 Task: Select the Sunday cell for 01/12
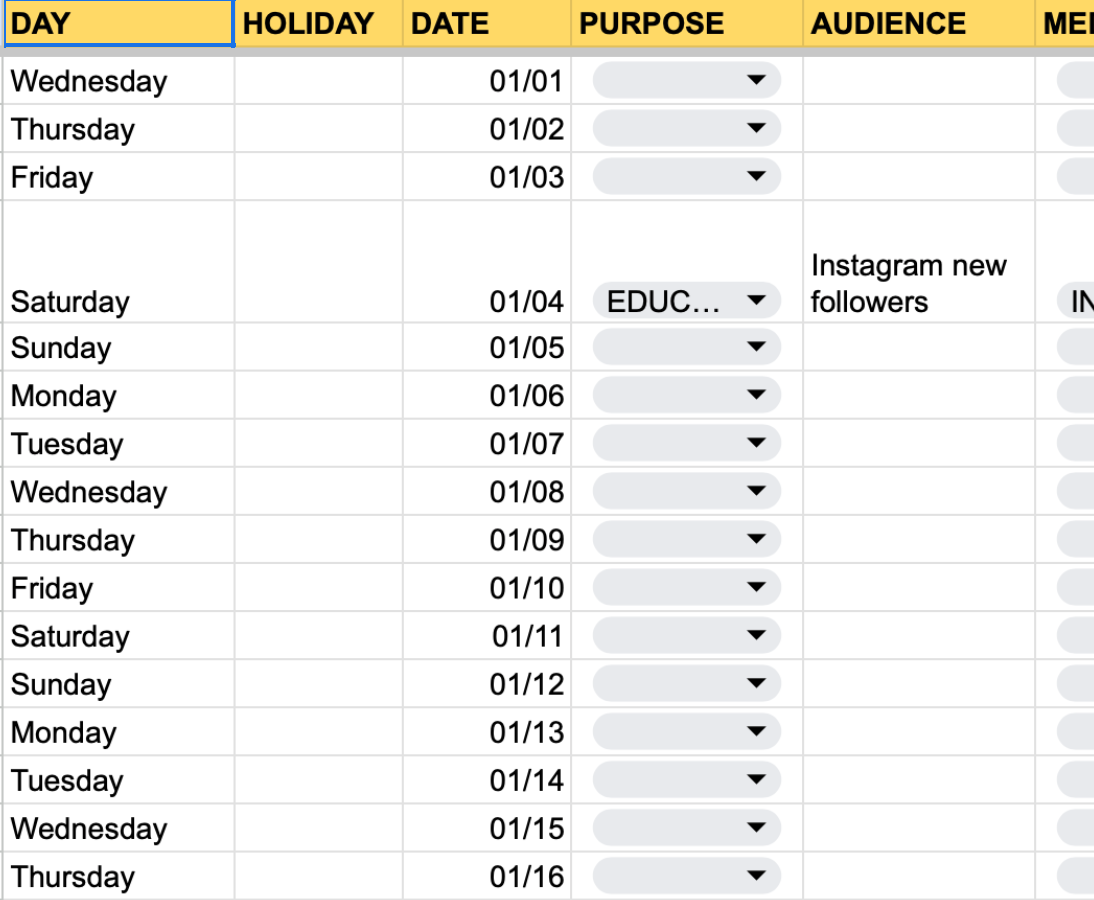pos(119,684)
